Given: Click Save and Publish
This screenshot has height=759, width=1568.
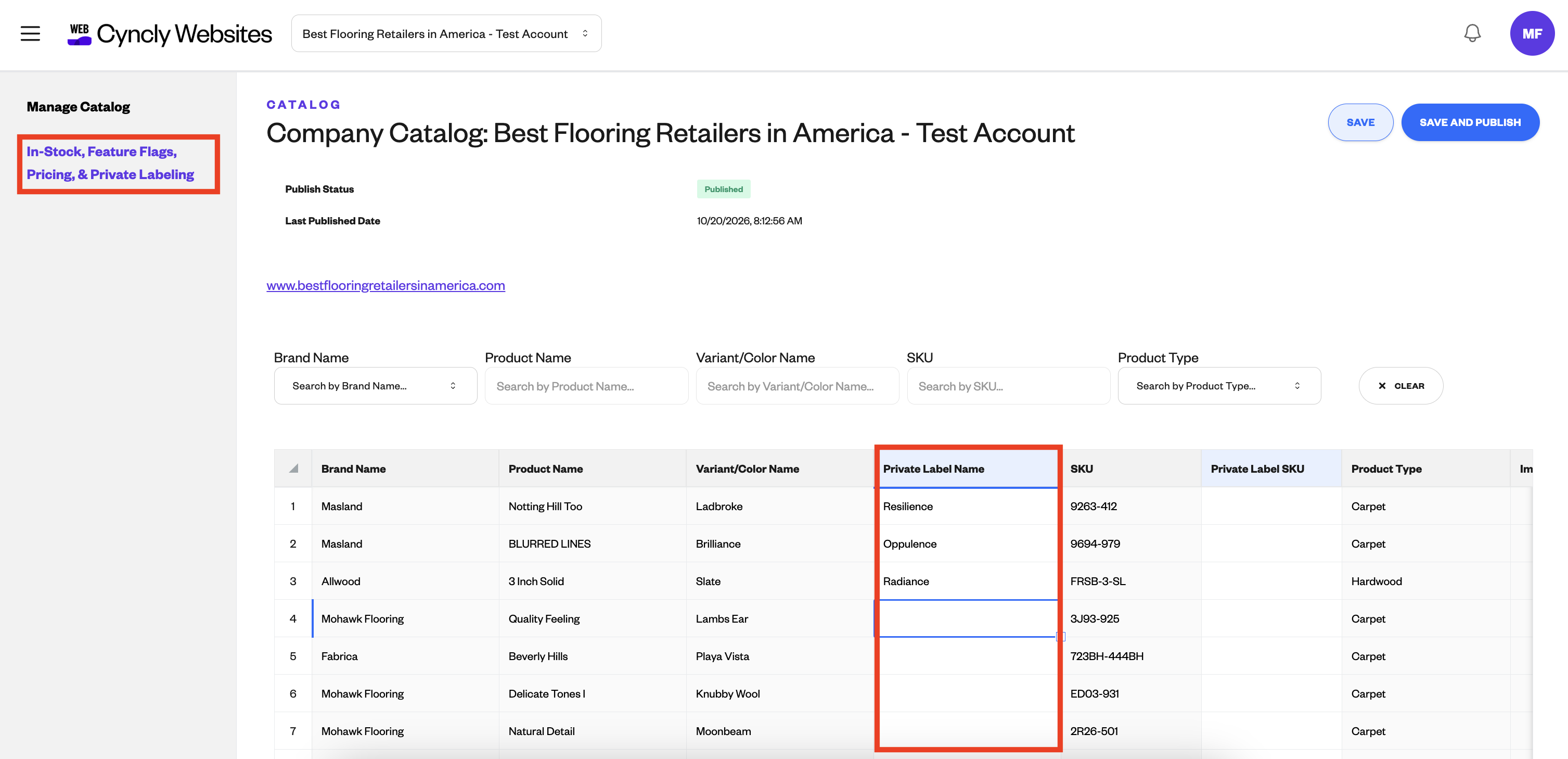Looking at the screenshot, I should 1470,122.
